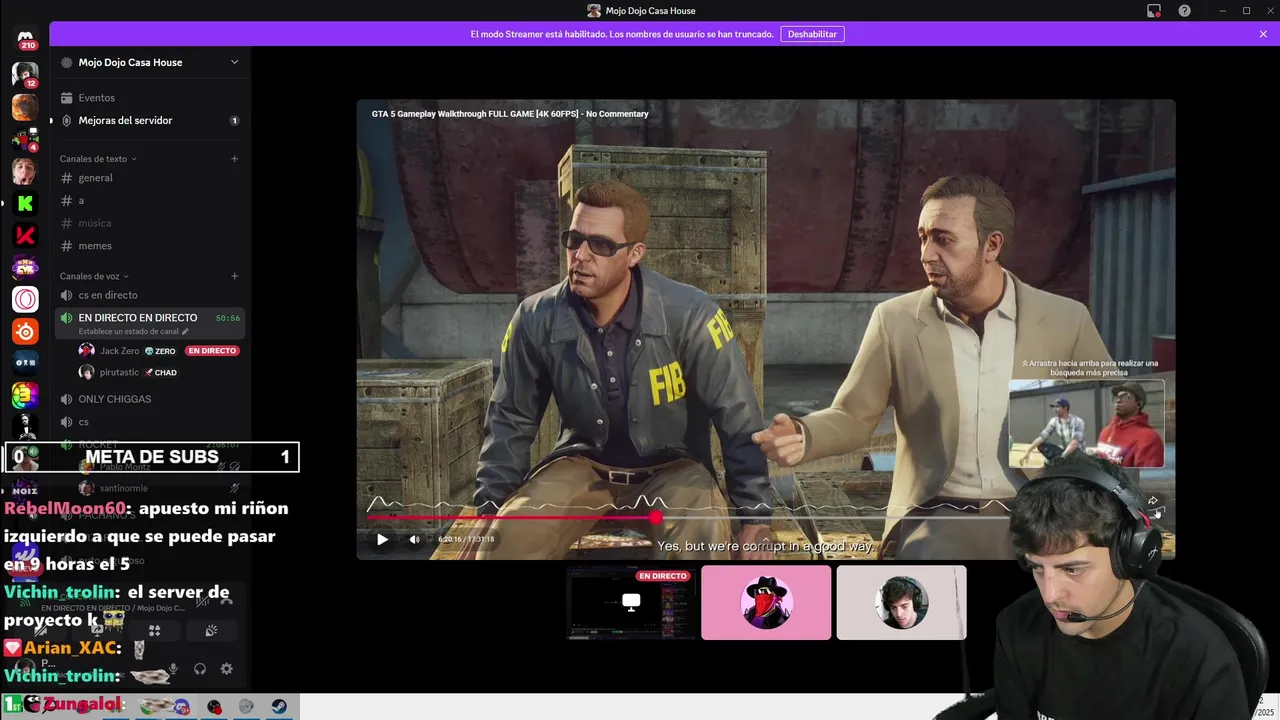The width and height of the screenshot is (1280, 720).
Task: Open the server with 12 notification badge
Action: tap(25, 74)
